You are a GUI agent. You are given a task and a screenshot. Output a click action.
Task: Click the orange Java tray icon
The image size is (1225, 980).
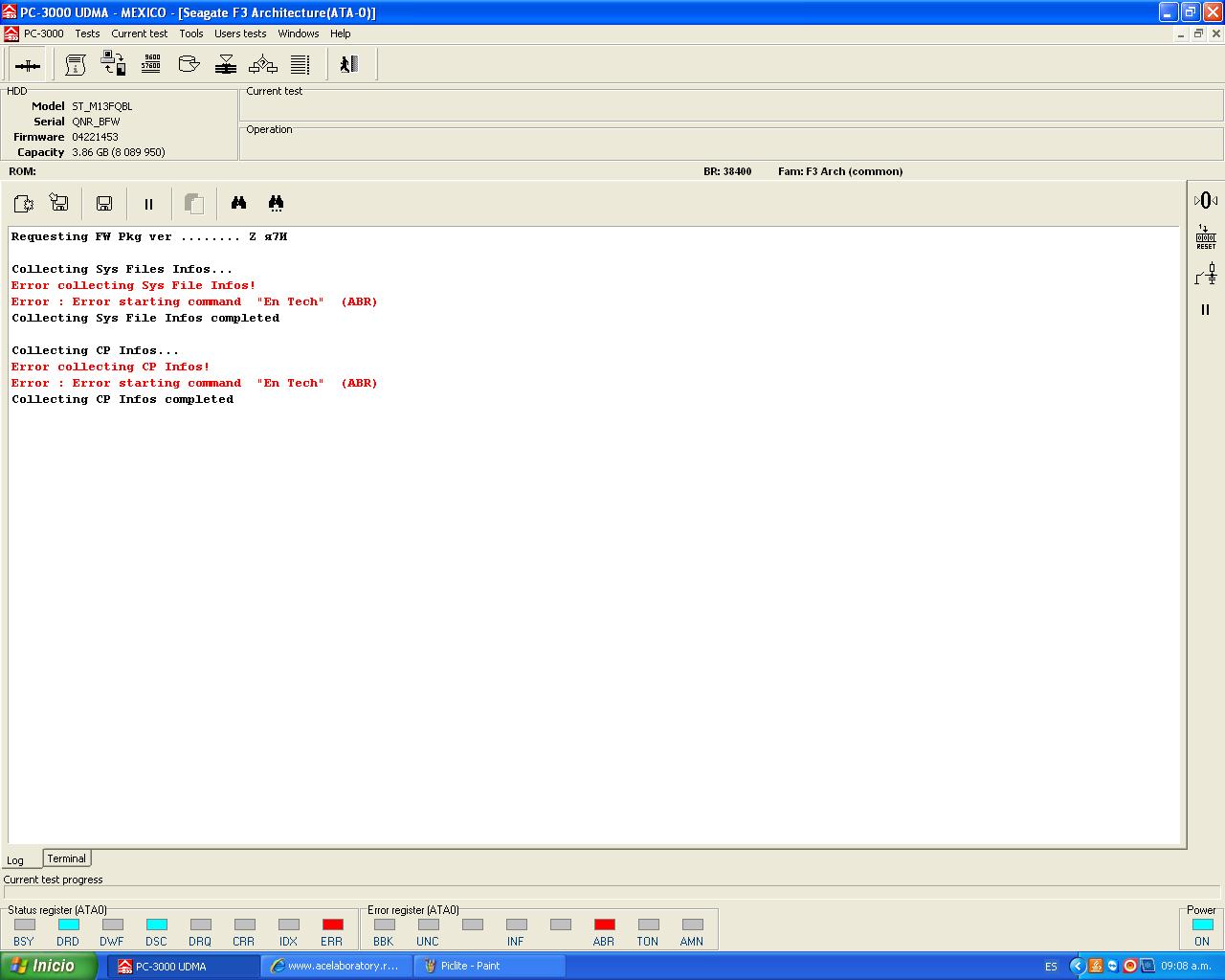pos(1096,967)
